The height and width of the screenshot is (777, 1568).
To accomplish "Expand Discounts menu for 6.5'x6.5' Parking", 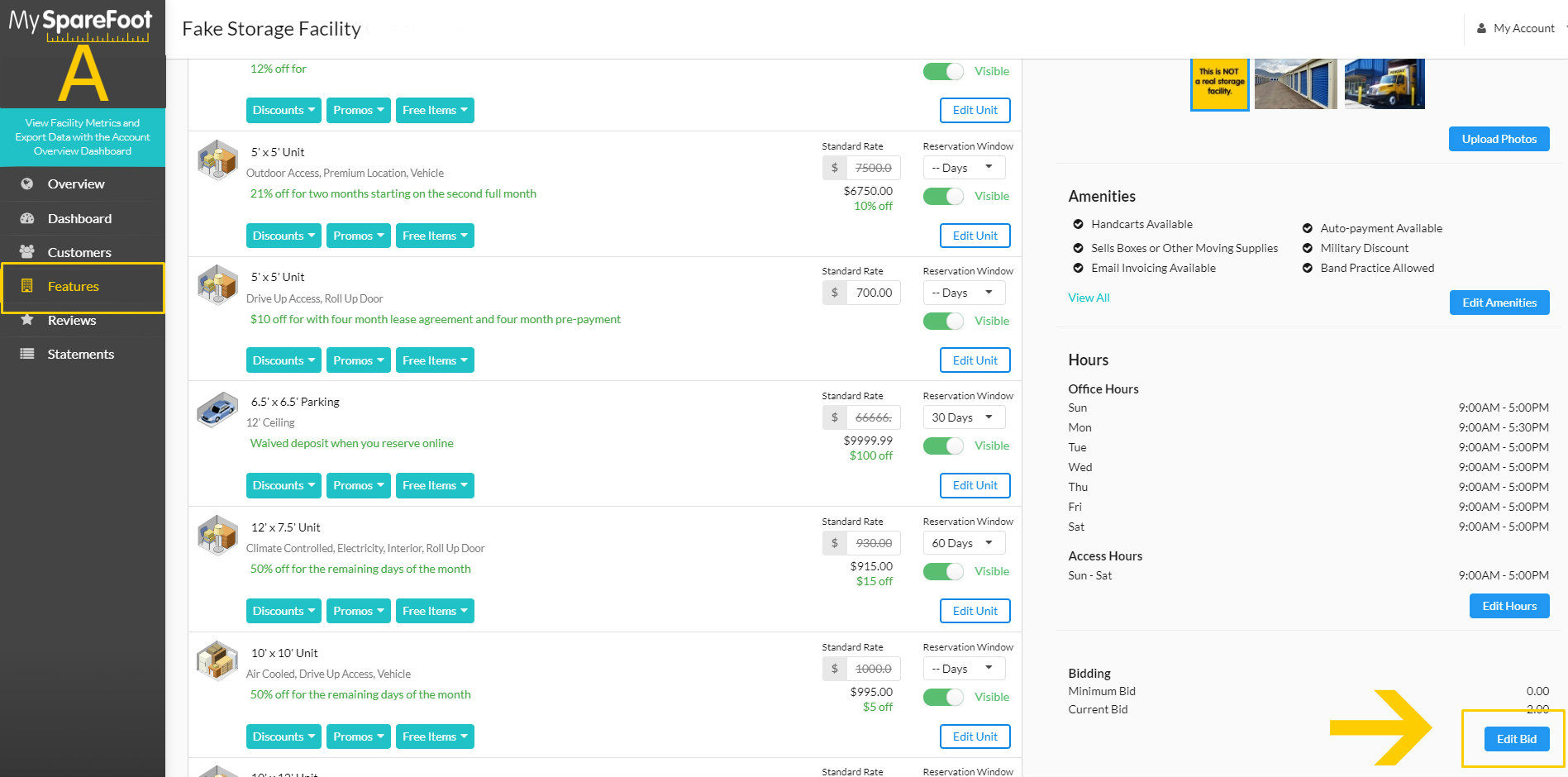I will [284, 485].
